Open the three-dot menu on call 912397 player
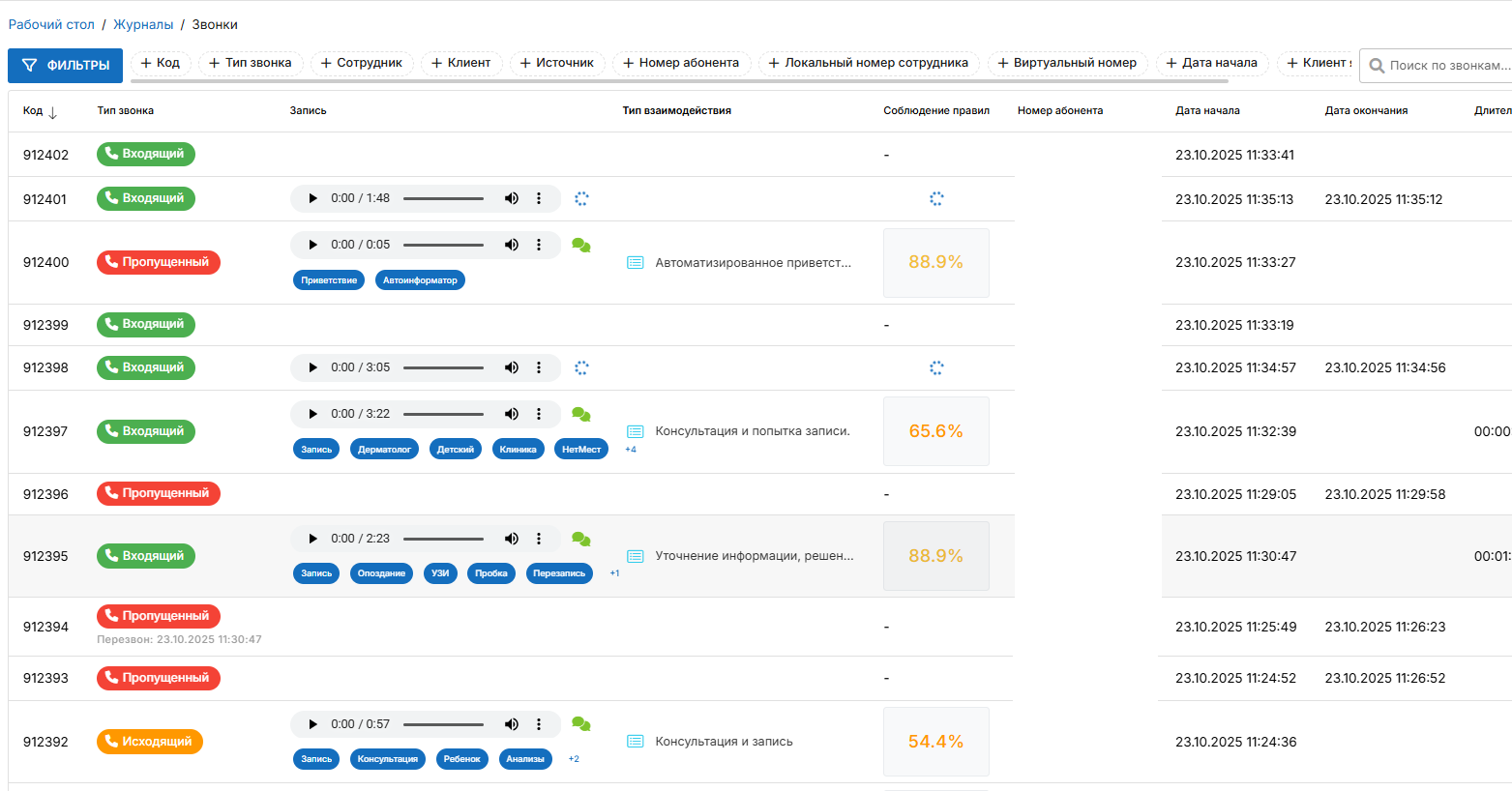The image size is (1512, 791). pos(539,414)
